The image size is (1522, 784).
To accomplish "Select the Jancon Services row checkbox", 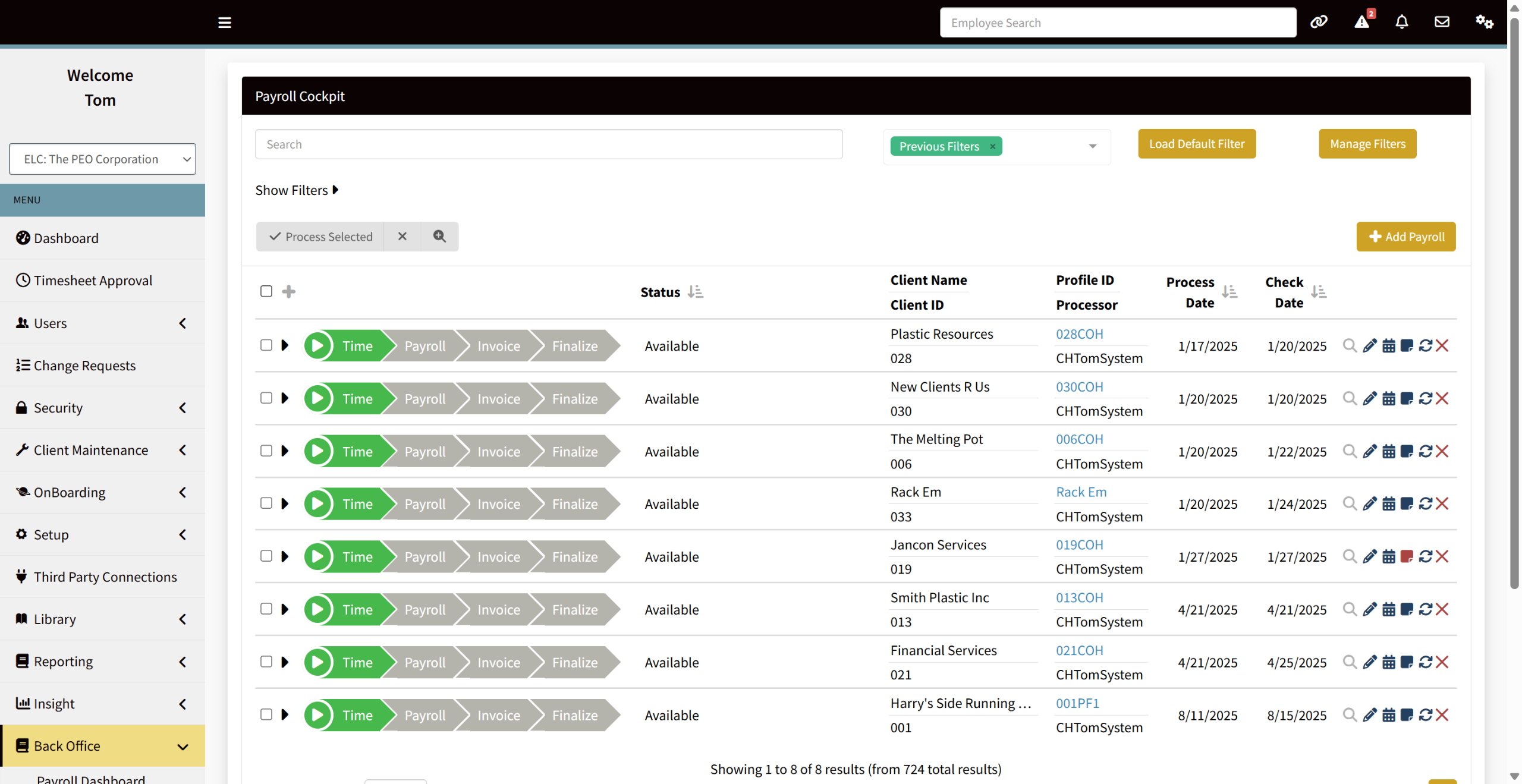I will tap(266, 556).
